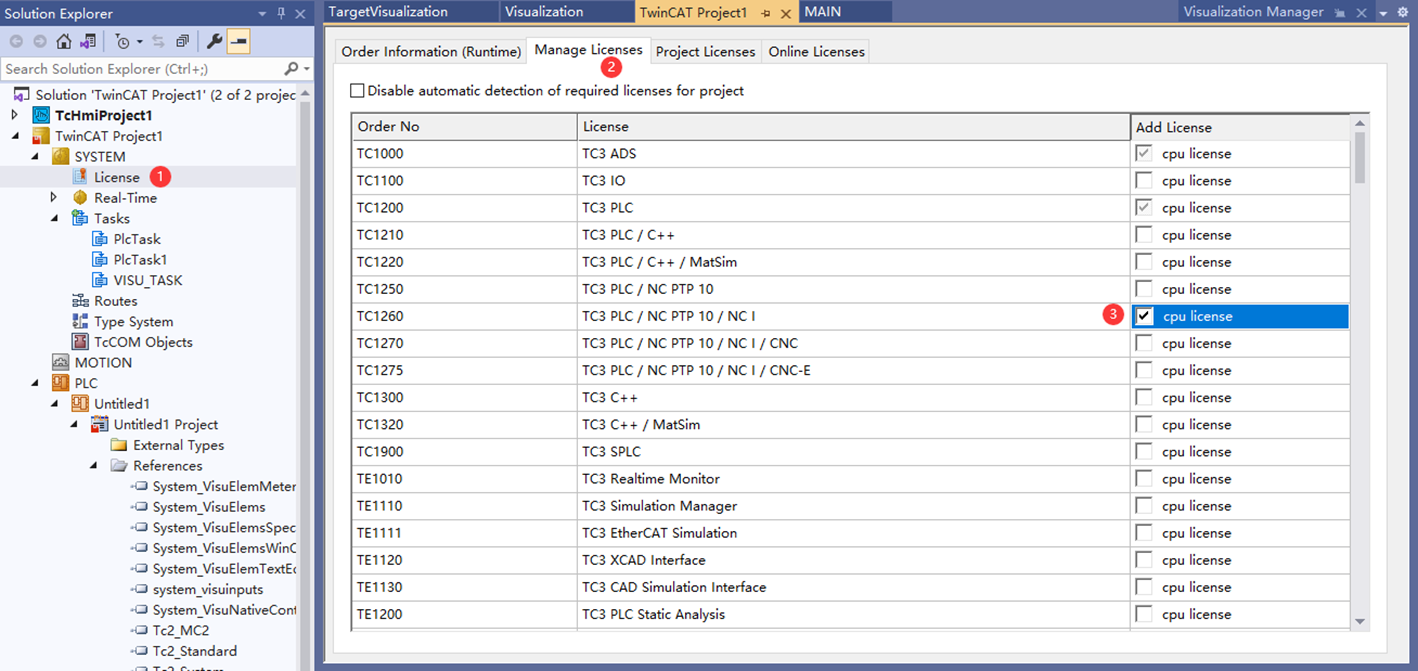
Task: Switch to the Project Licenses tab
Action: point(705,51)
